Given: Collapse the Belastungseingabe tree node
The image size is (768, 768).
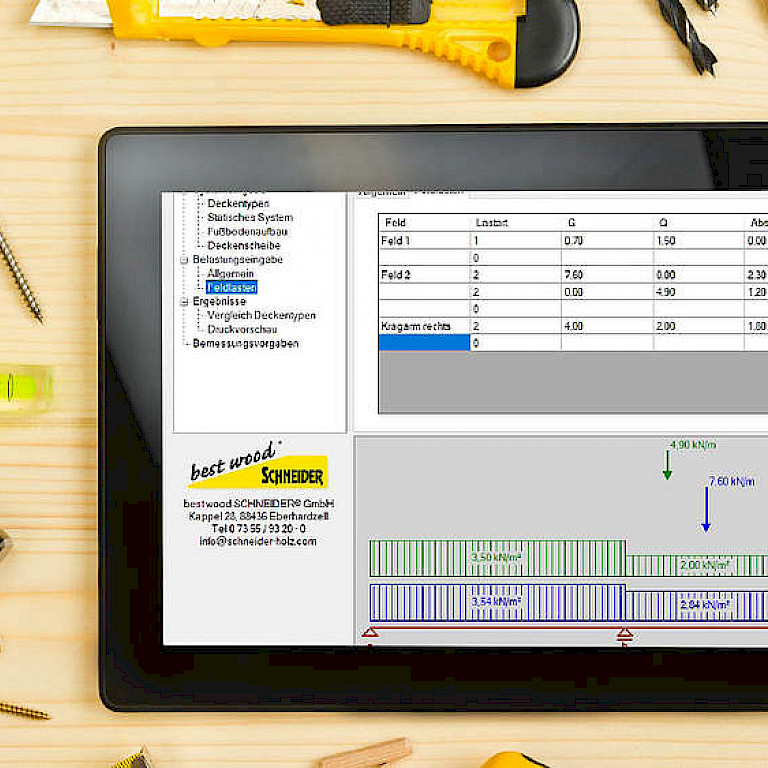Looking at the screenshot, I should [184, 260].
